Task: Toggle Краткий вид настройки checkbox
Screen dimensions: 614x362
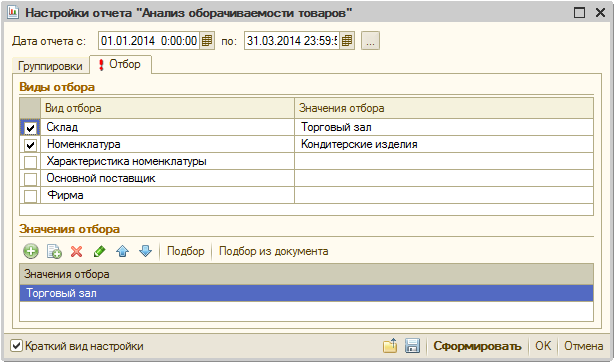Action: point(16,346)
